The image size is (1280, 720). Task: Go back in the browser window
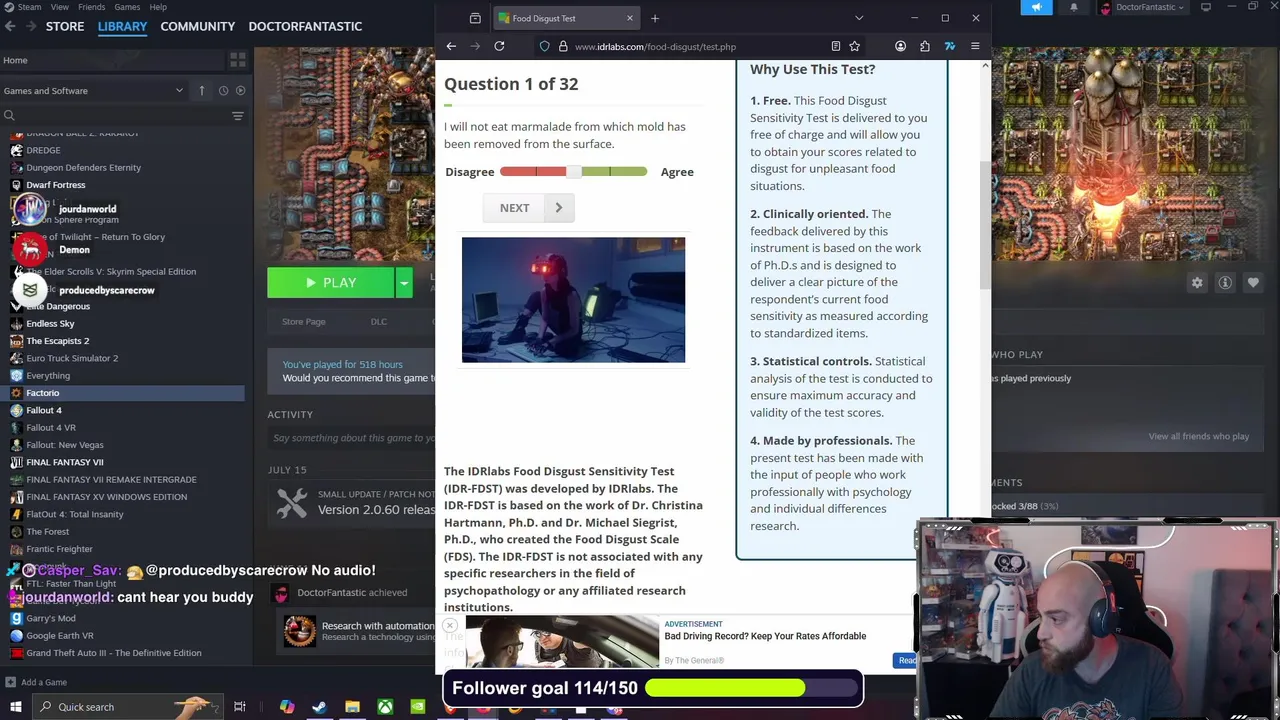tap(451, 46)
